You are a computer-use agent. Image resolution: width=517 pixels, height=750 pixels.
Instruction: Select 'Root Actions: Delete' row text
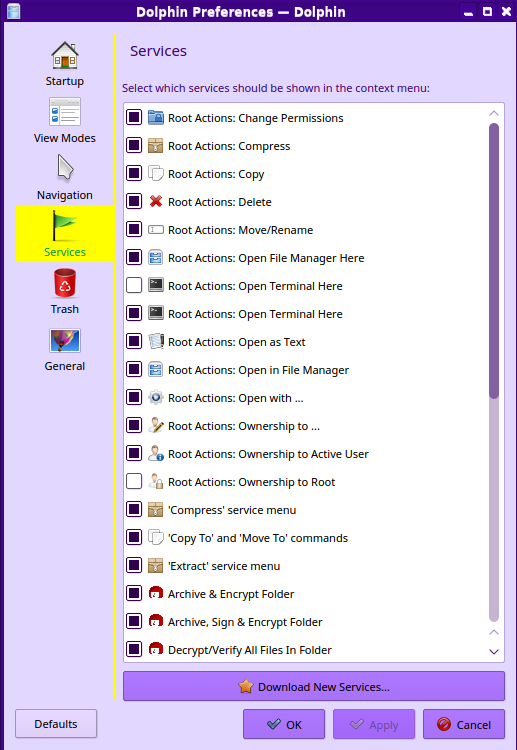[220, 202]
